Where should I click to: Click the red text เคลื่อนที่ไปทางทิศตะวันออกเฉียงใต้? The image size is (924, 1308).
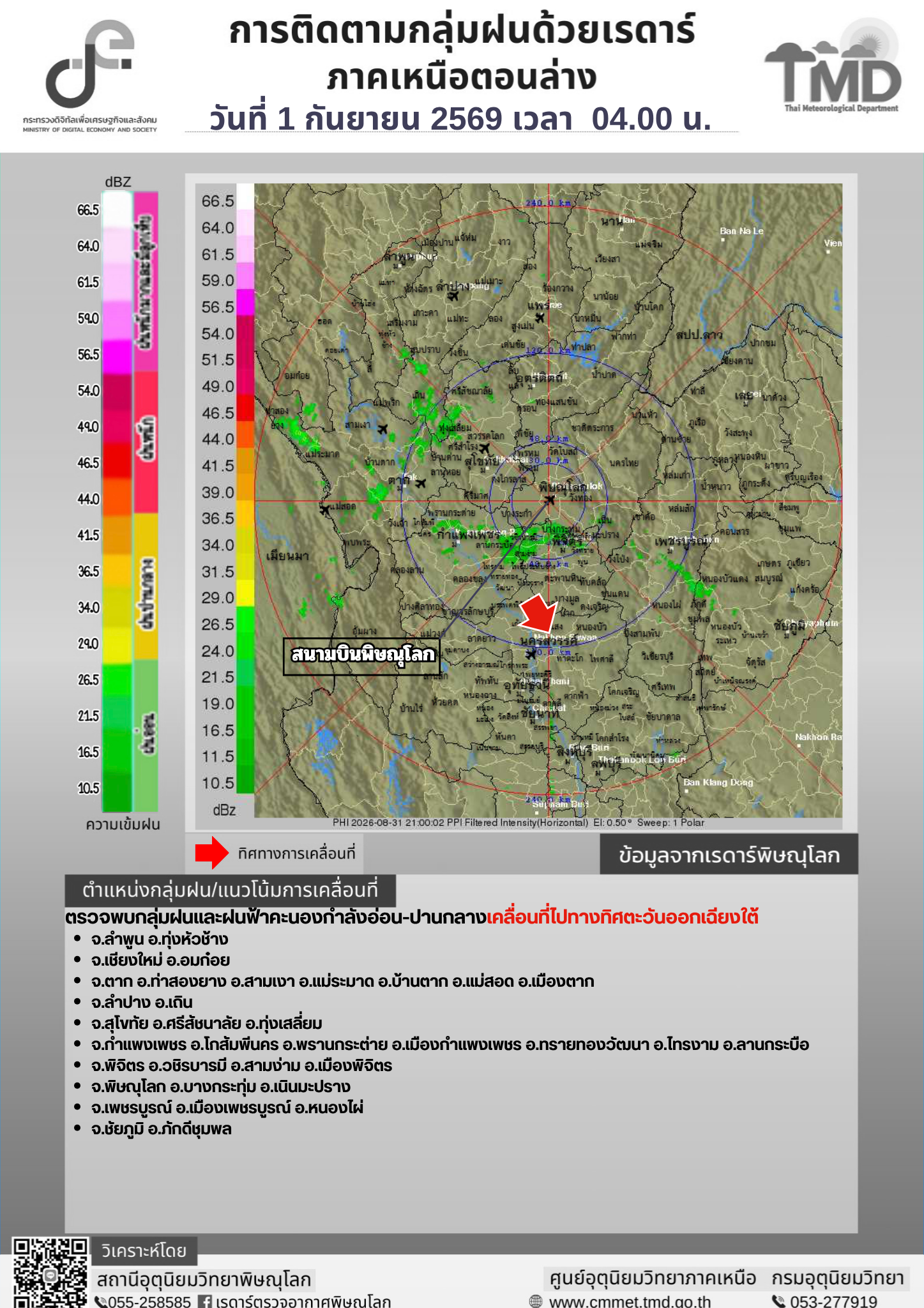coord(623,918)
